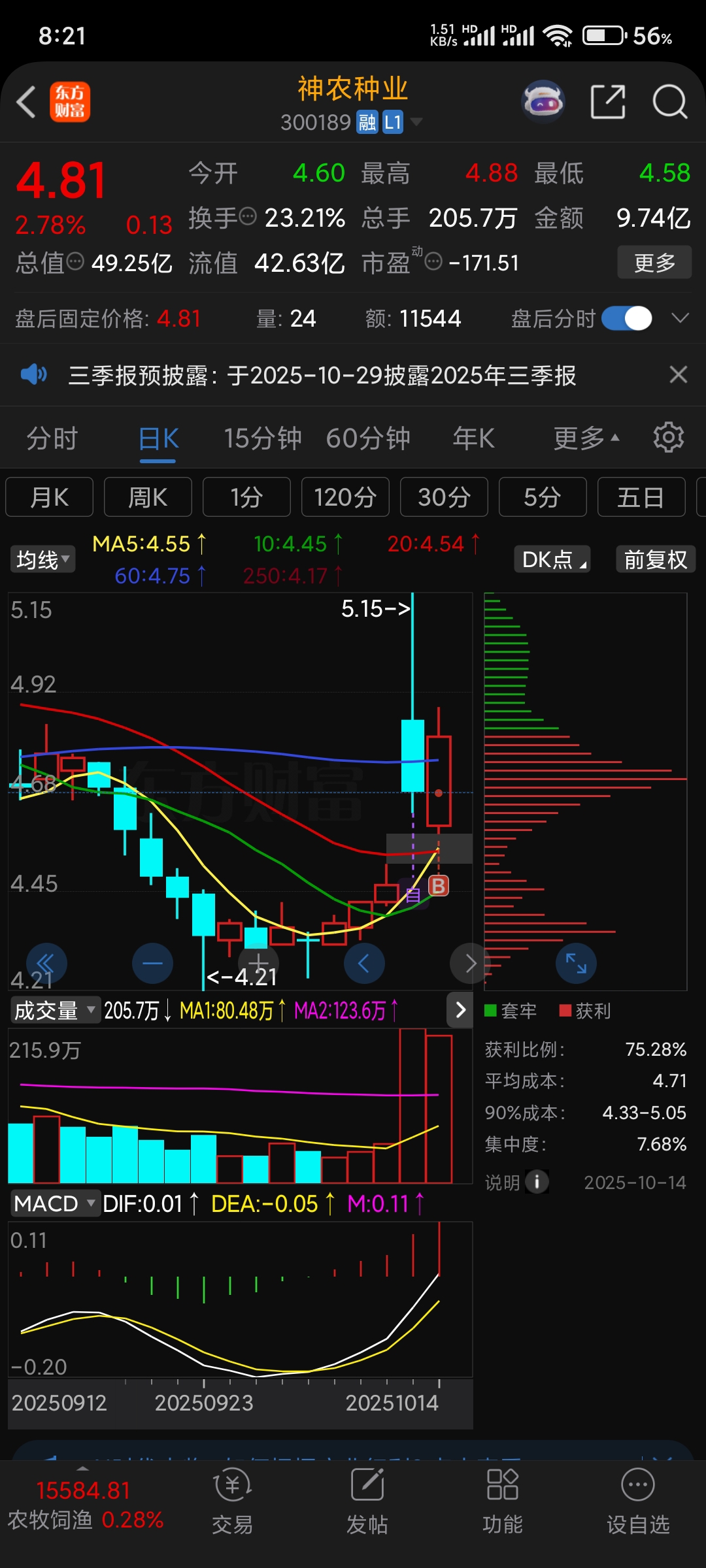Image resolution: width=706 pixels, height=1568 pixels.
Task: Tap the B buy-point marker
Action: pos(439,886)
